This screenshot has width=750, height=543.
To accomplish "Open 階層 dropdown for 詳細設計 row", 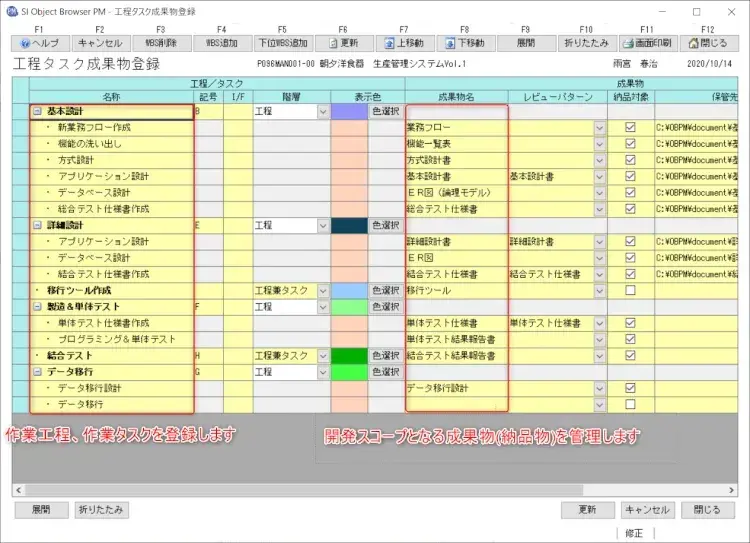I will pos(323,225).
